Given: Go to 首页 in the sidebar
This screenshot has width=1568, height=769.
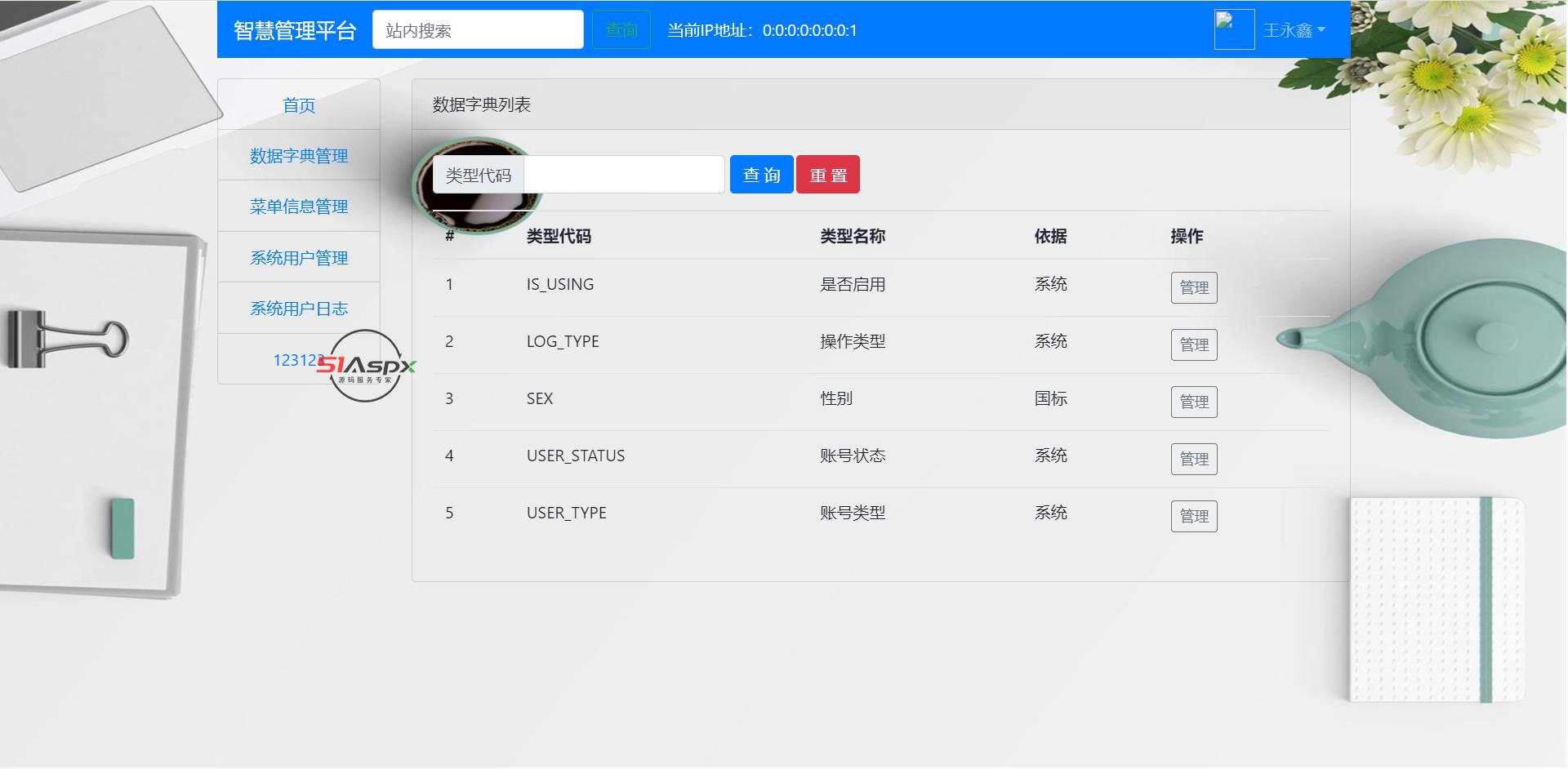Looking at the screenshot, I should click(x=299, y=105).
